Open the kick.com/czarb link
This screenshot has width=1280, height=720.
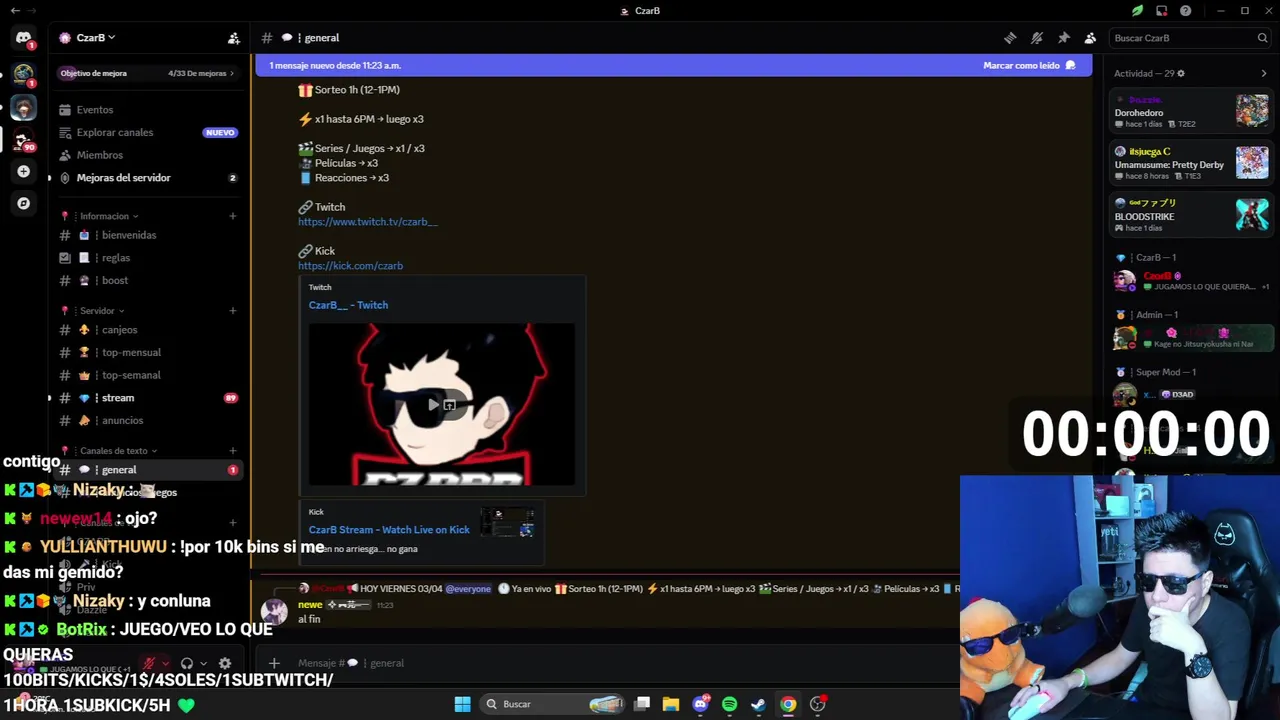pos(350,266)
